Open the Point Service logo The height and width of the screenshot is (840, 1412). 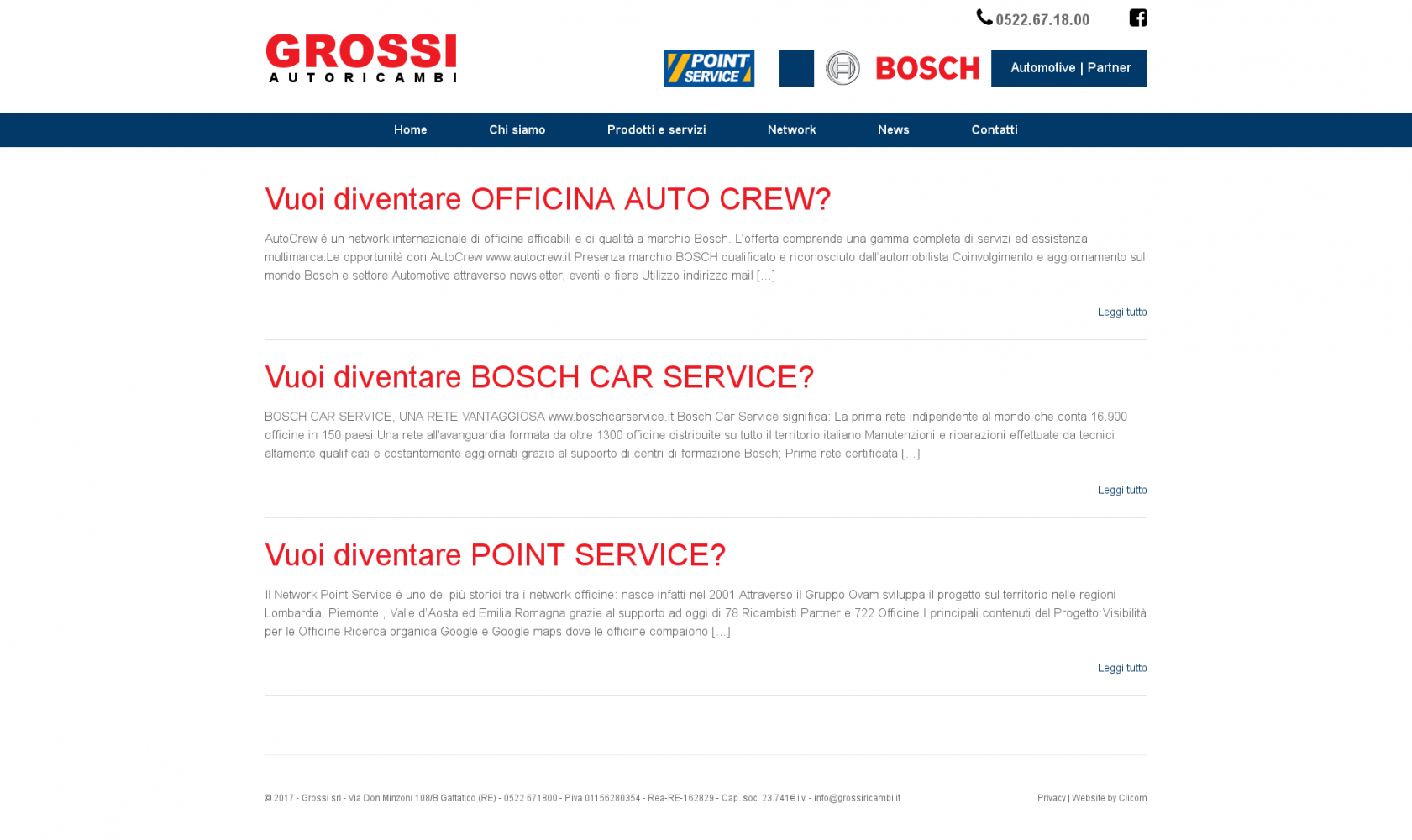[x=709, y=68]
